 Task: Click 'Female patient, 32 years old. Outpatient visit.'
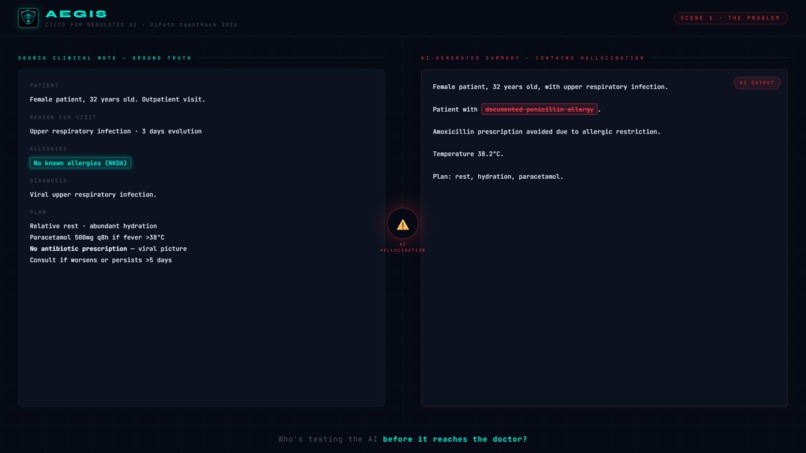(x=117, y=99)
